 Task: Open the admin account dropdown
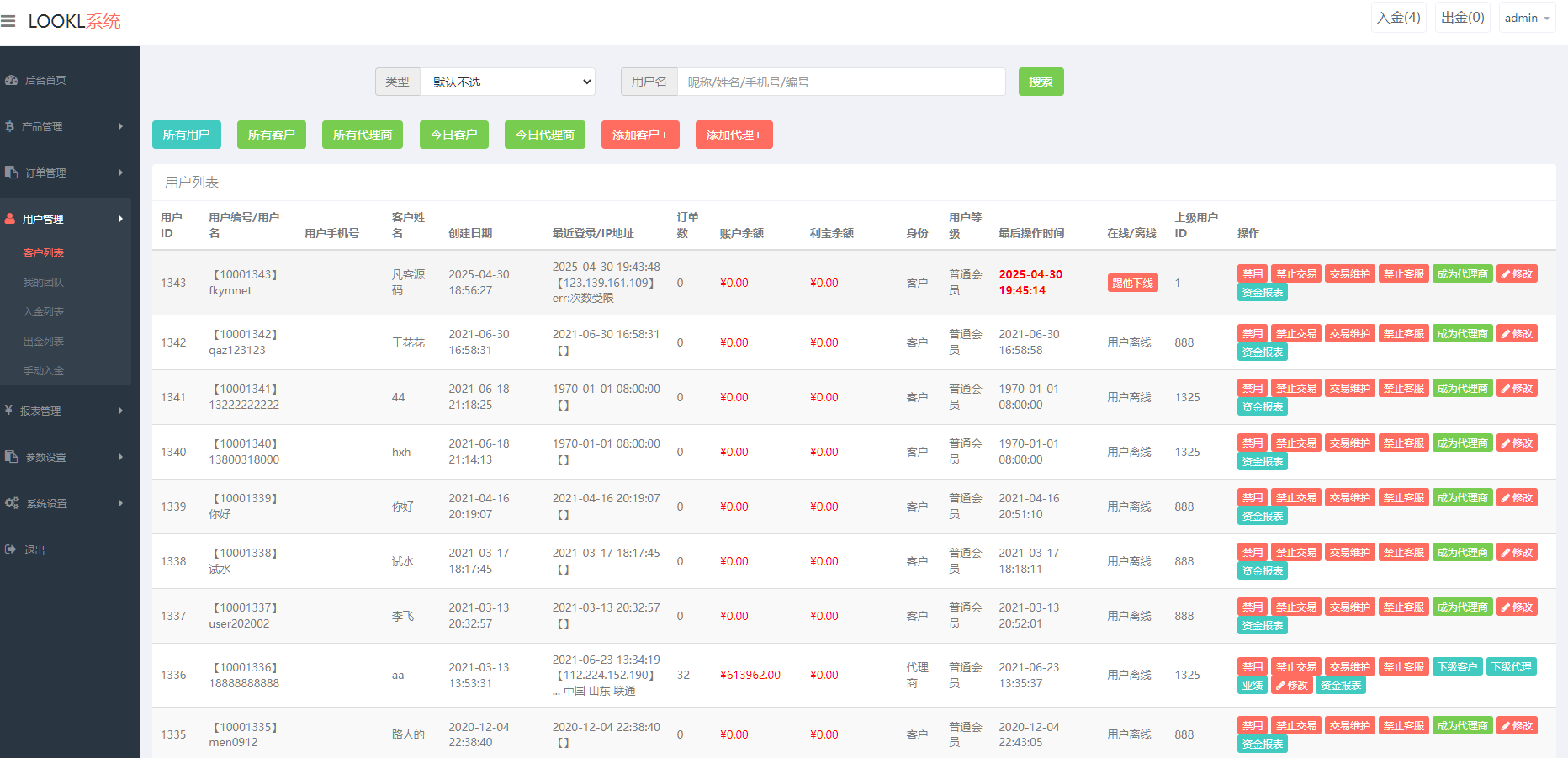tap(1527, 19)
